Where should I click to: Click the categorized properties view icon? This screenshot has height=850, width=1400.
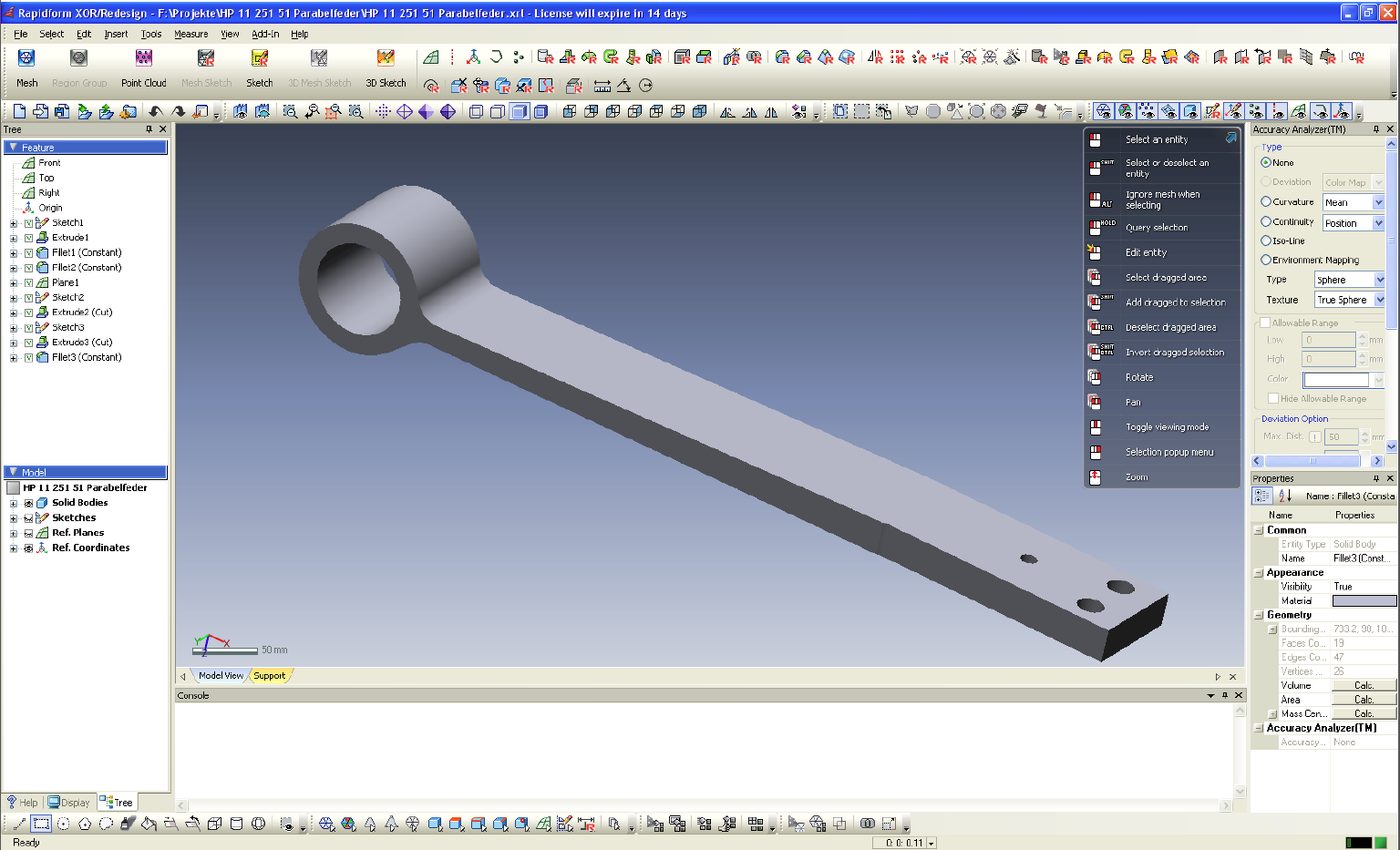1262,496
